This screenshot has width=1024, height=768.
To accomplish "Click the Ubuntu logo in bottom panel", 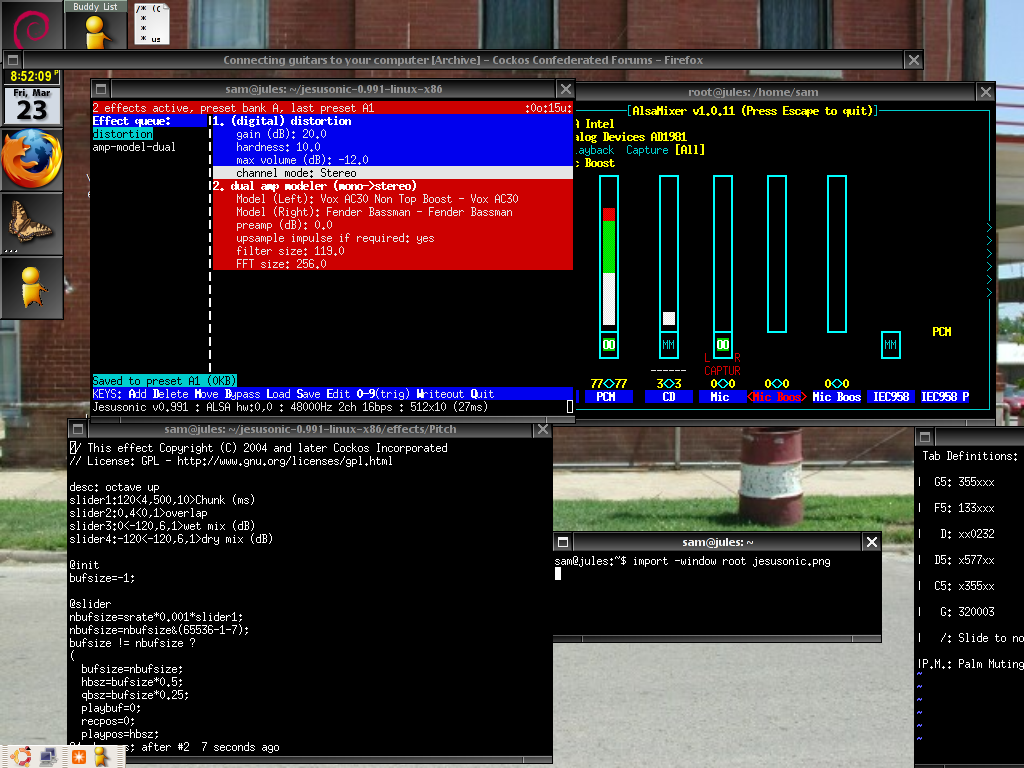I will tap(19, 757).
